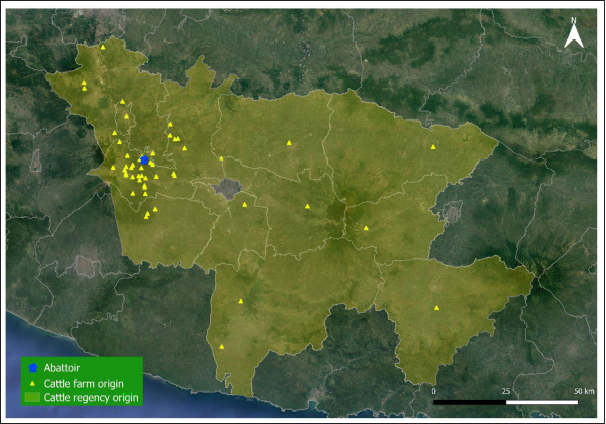This screenshot has width=606, height=424.
Task: Click the black segment of the scale bar
Action: (471, 402)
